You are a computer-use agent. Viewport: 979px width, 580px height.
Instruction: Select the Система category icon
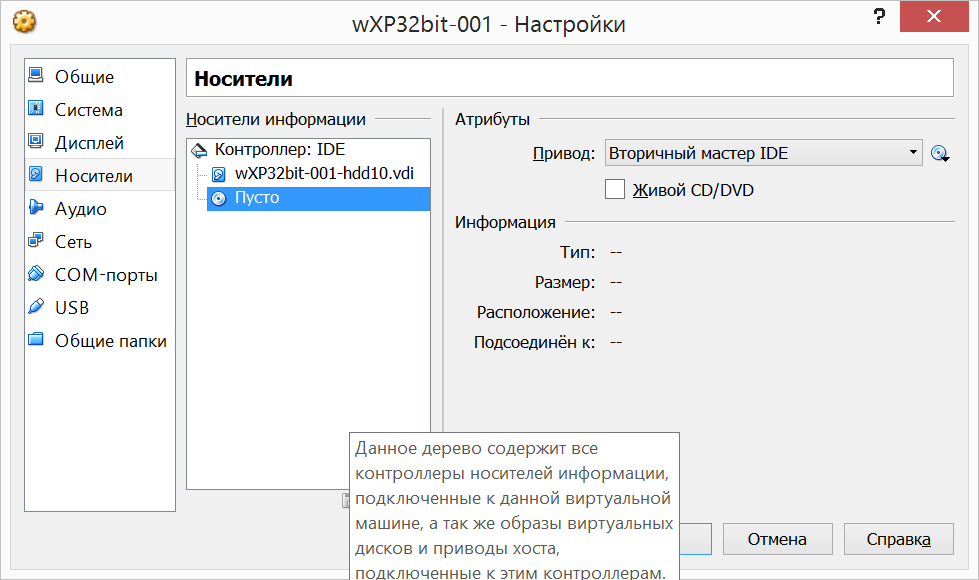(36, 109)
